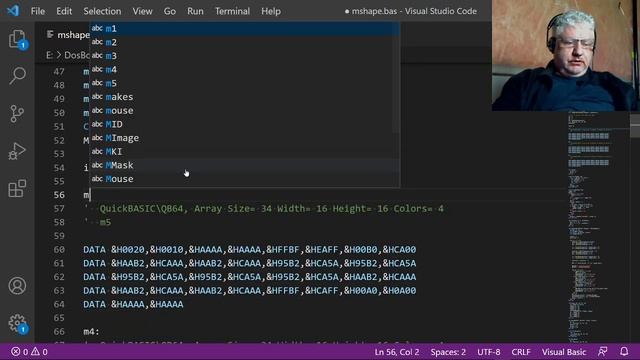Image resolution: width=640 pixels, height=360 pixels.
Task: Choose the m1 autocomplete suggestion
Action: [244, 29]
